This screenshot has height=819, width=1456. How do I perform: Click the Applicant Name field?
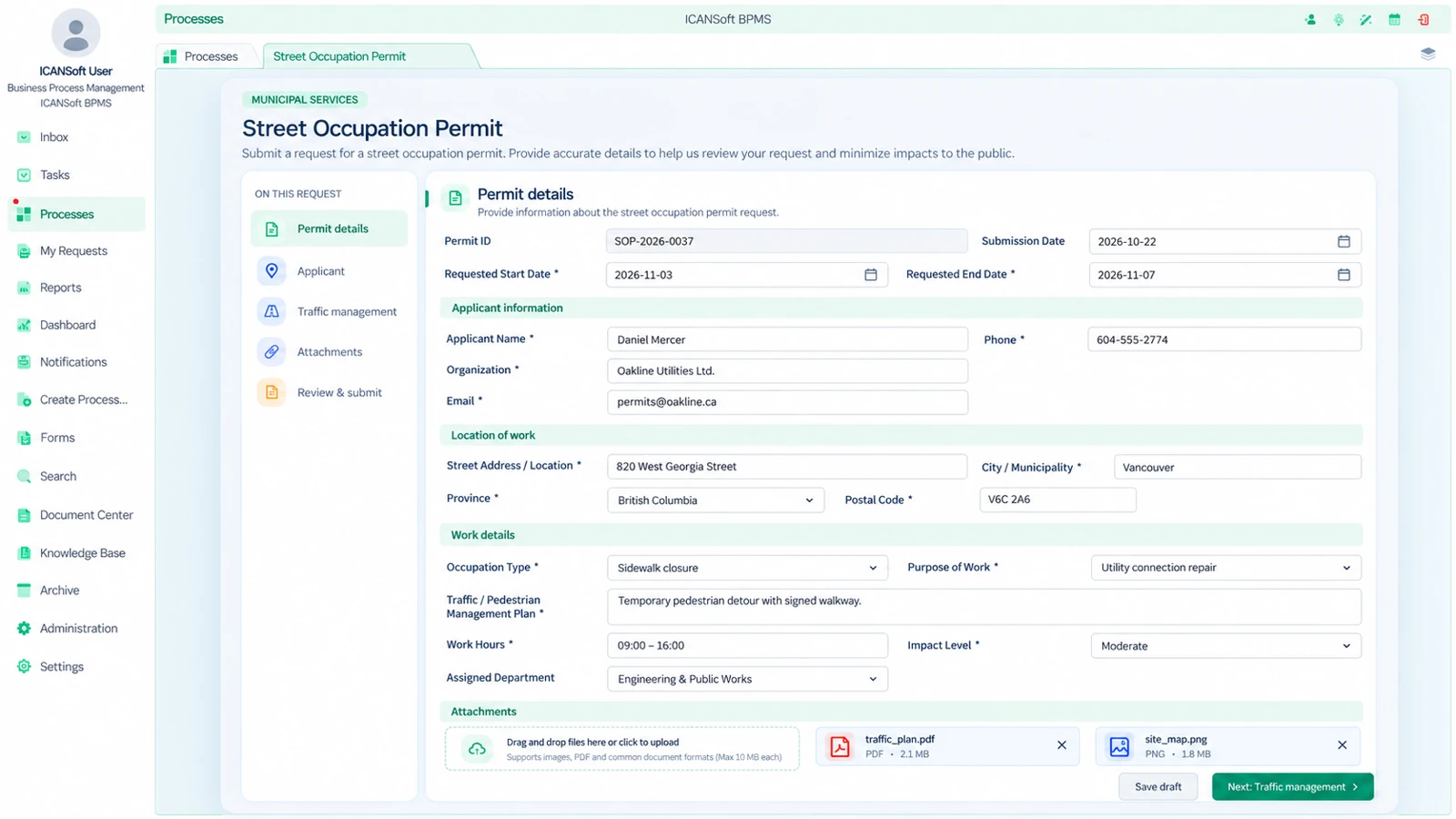(787, 339)
